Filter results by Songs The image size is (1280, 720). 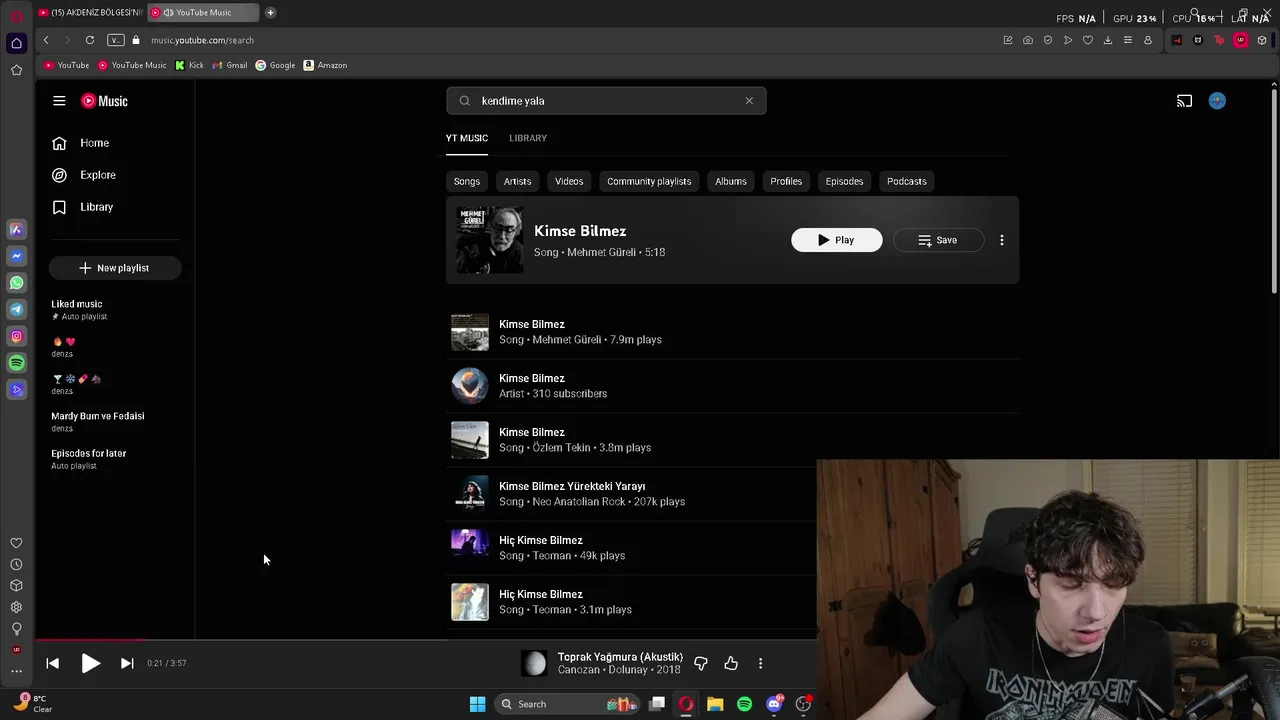467,181
